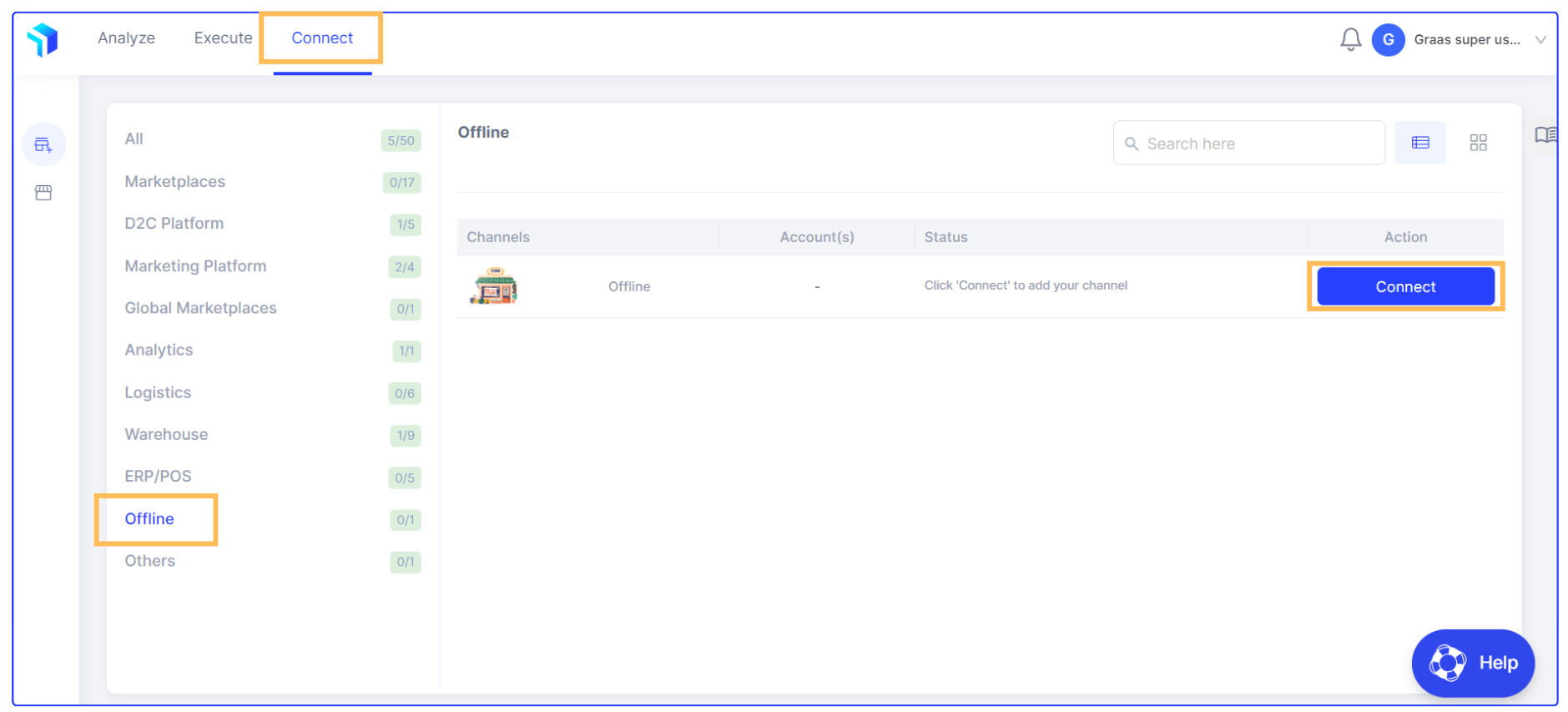Viewport: 1568px width, 712px height.
Task: Open the notifications bell
Action: (1350, 39)
